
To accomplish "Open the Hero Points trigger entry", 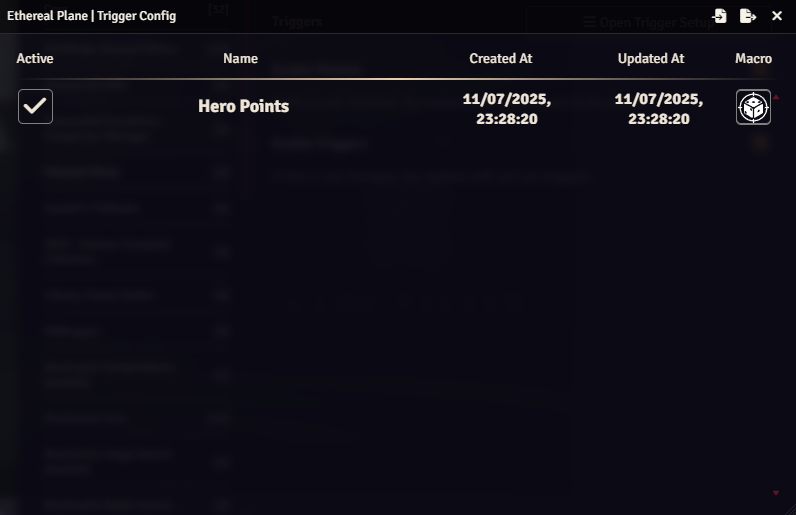I will pos(244,106).
